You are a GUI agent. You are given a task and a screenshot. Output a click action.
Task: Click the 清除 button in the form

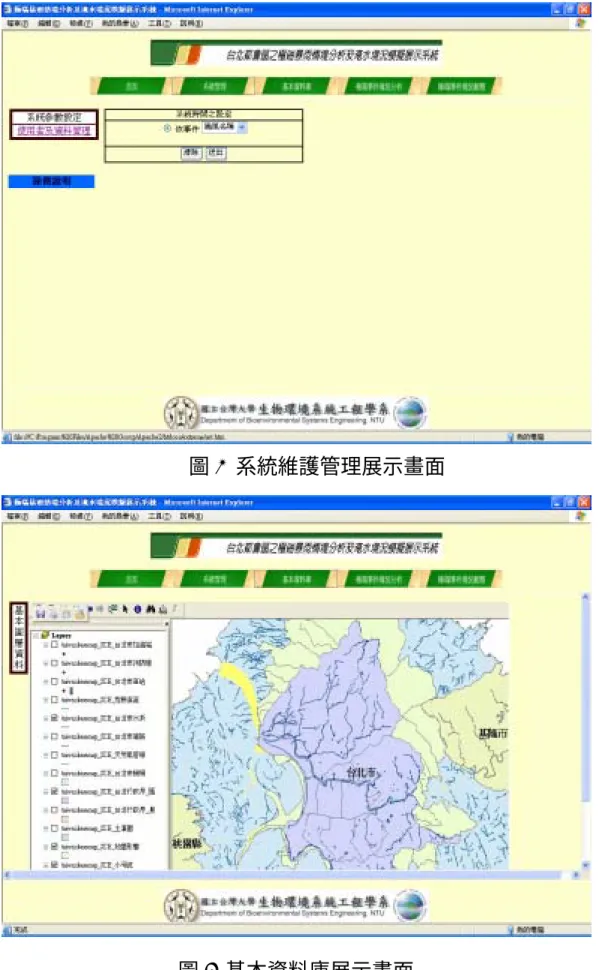(x=191, y=152)
